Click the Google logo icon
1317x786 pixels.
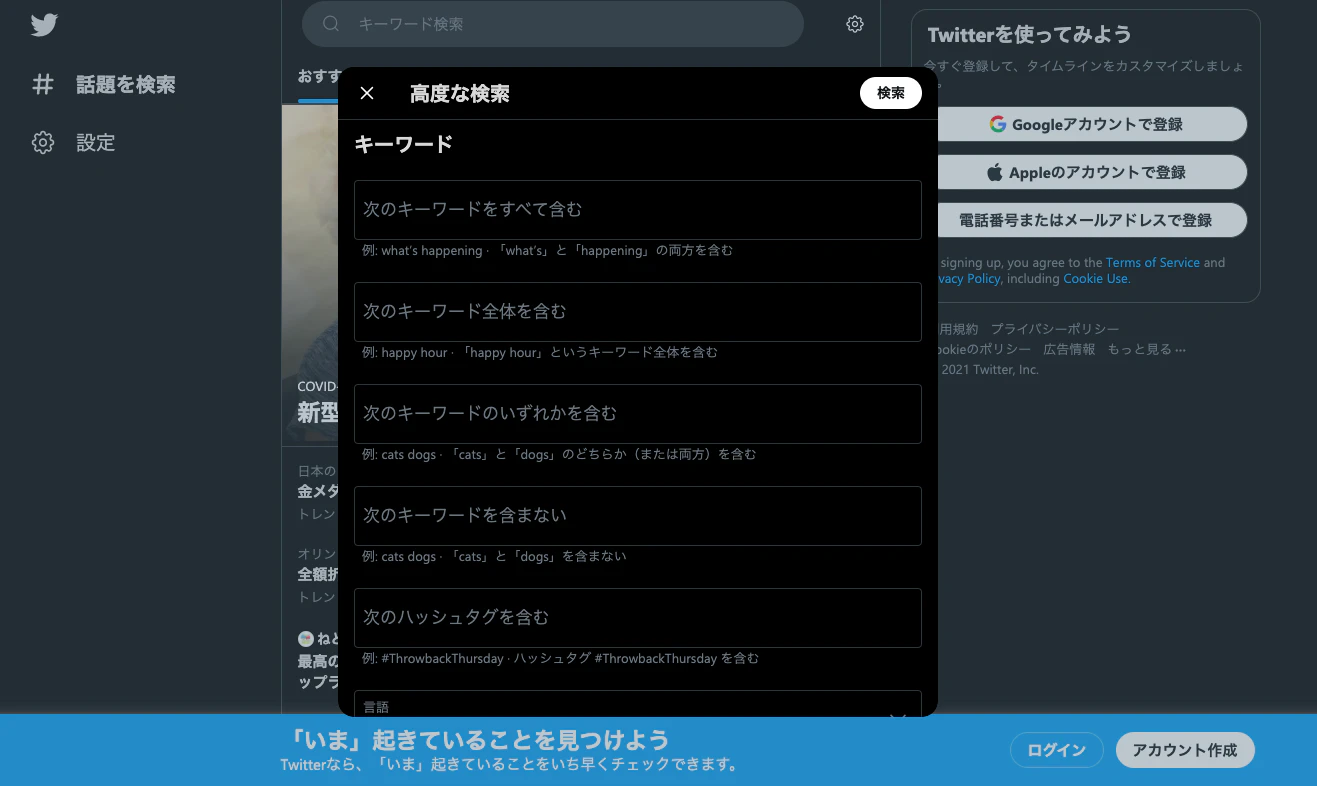(997, 124)
